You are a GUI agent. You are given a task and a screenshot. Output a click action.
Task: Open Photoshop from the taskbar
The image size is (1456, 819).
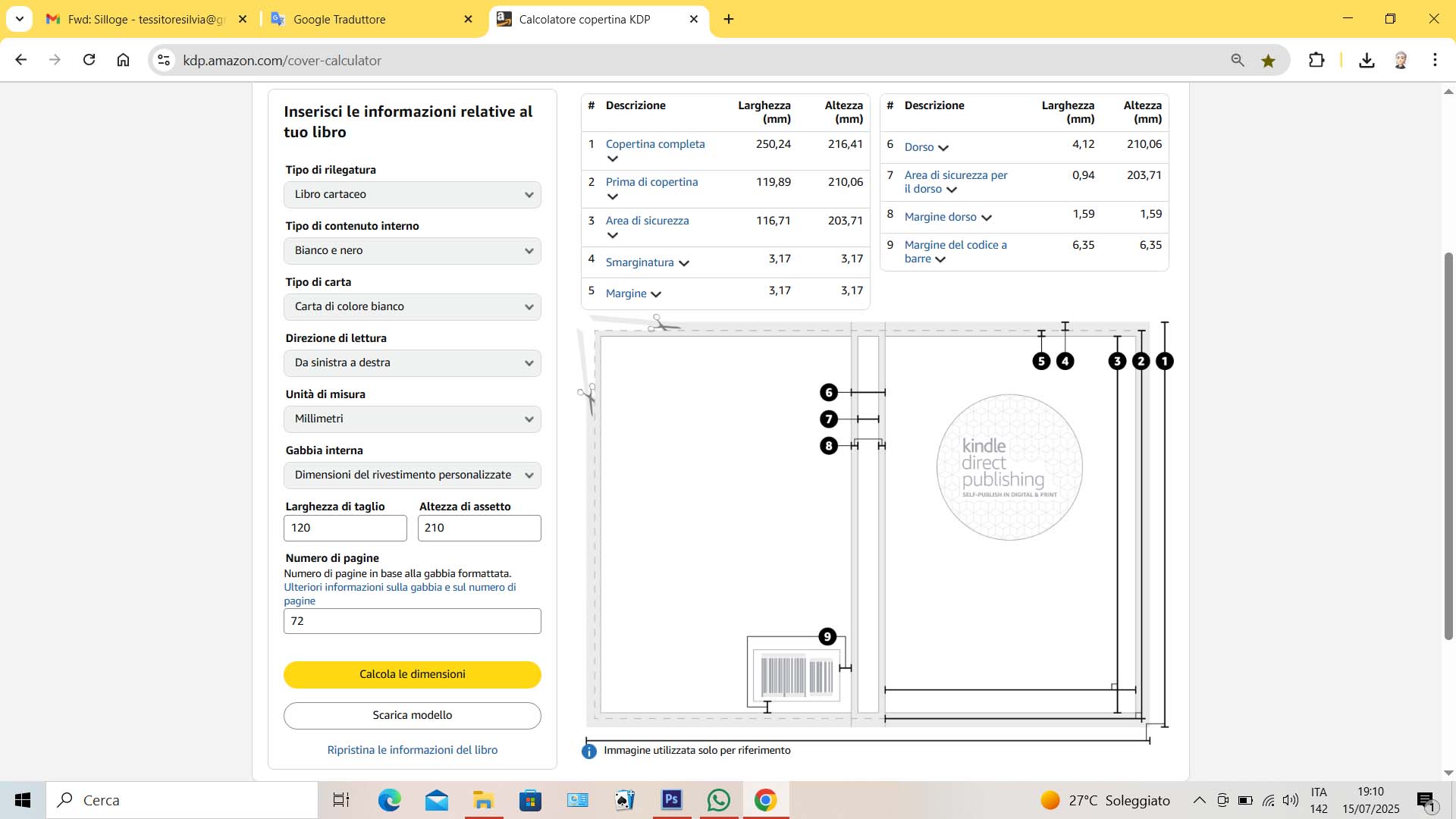point(671,800)
